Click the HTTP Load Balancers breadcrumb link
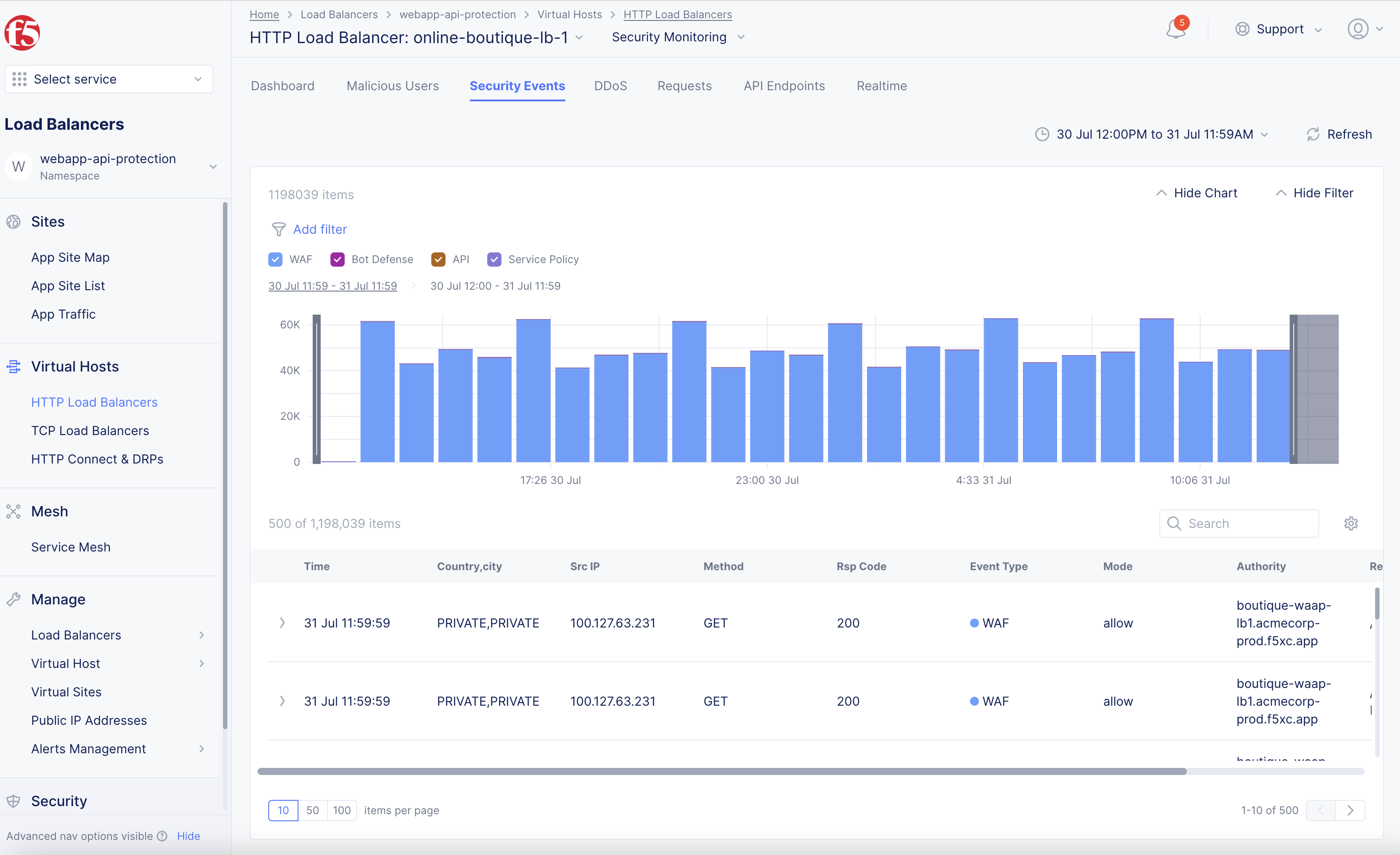Image resolution: width=1400 pixels, height=855 pixels. (677, 14)
